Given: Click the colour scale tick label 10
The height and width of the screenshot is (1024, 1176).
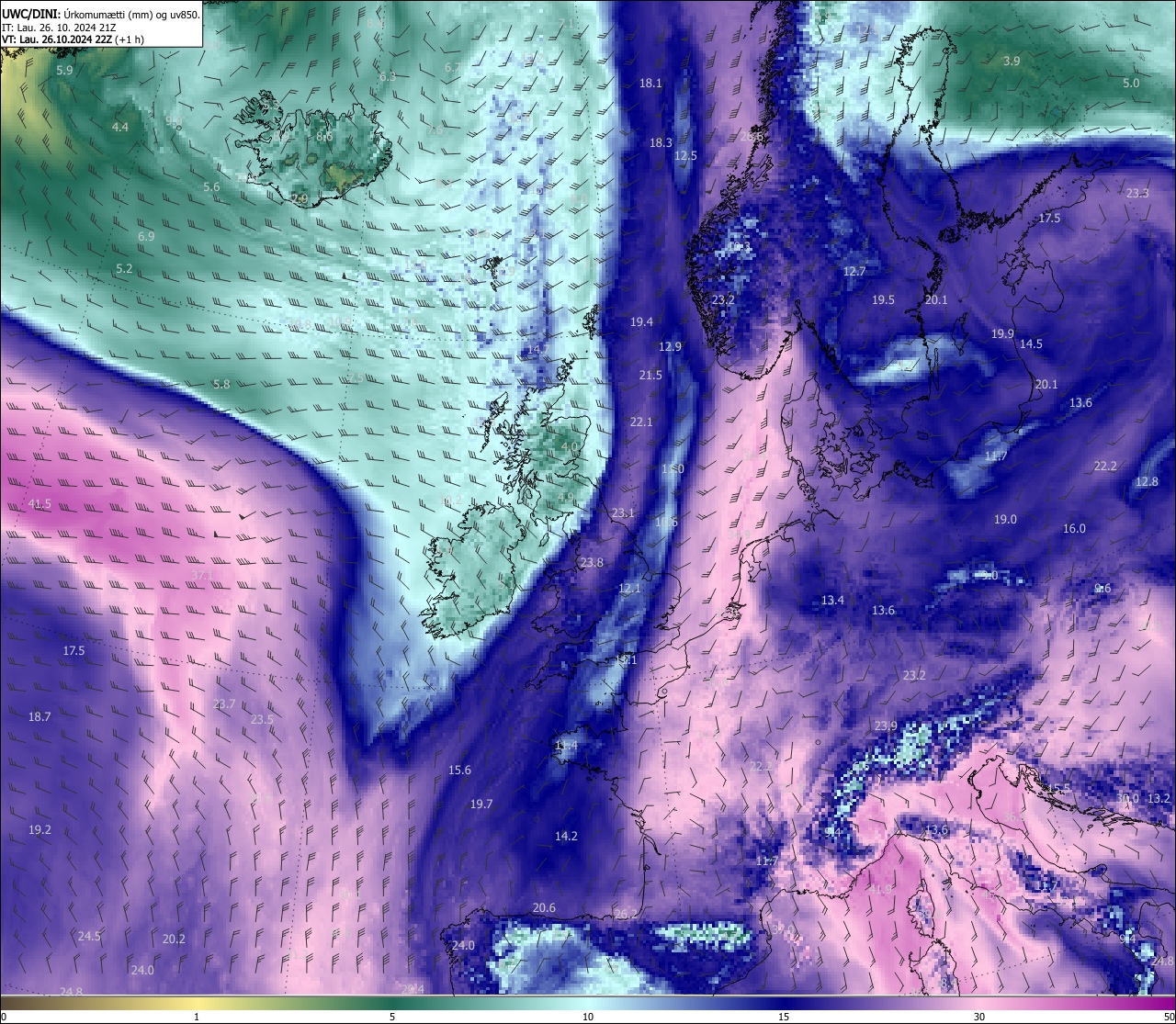Looking at the screenshot, I should pyautogui.click(x=588, y=1017).
